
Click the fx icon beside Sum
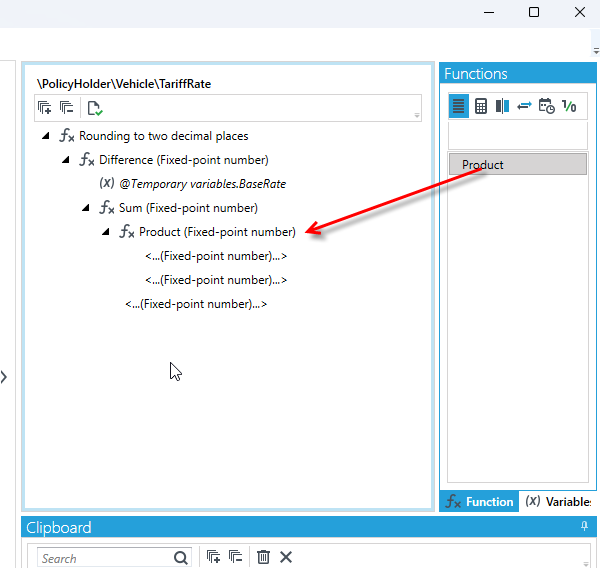(107, 208)
